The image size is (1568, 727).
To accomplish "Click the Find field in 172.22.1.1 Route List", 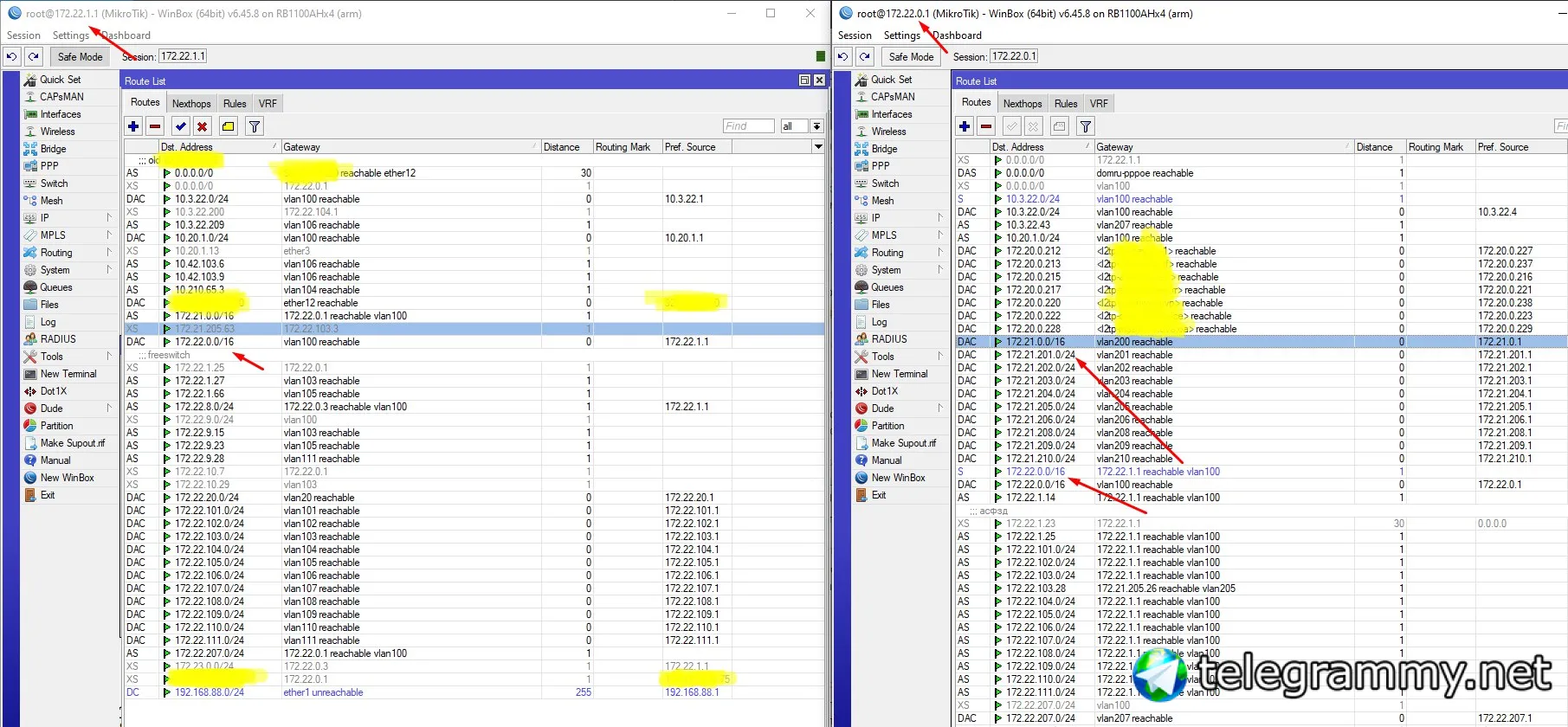I will pos(749,126).
